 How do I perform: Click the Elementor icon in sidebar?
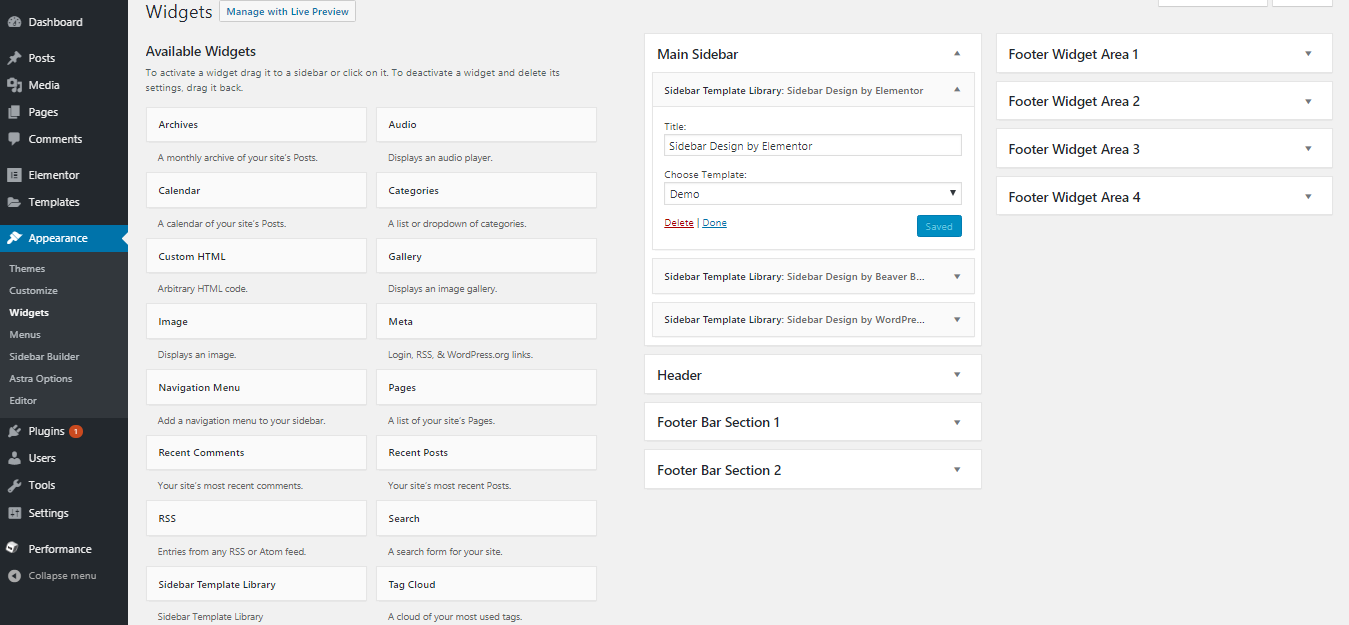[x=14, y=175]
